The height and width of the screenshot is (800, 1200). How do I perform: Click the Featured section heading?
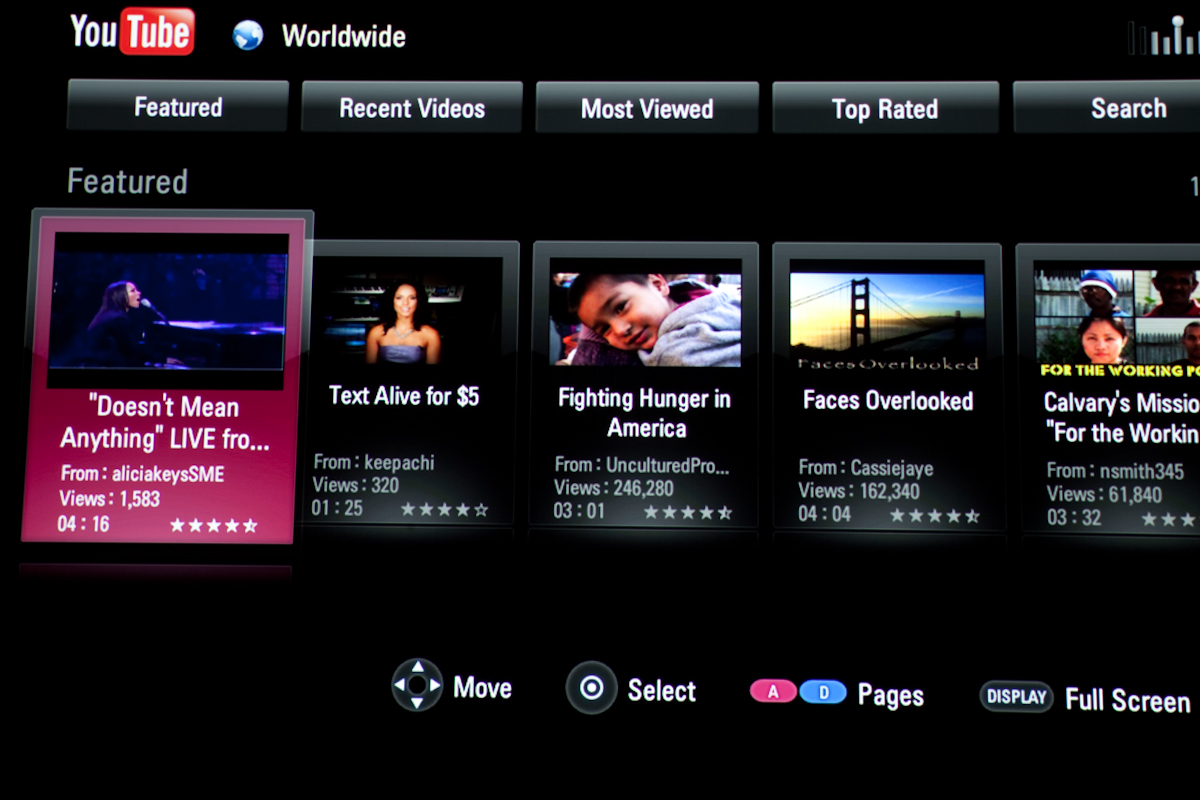pos(127,181)
